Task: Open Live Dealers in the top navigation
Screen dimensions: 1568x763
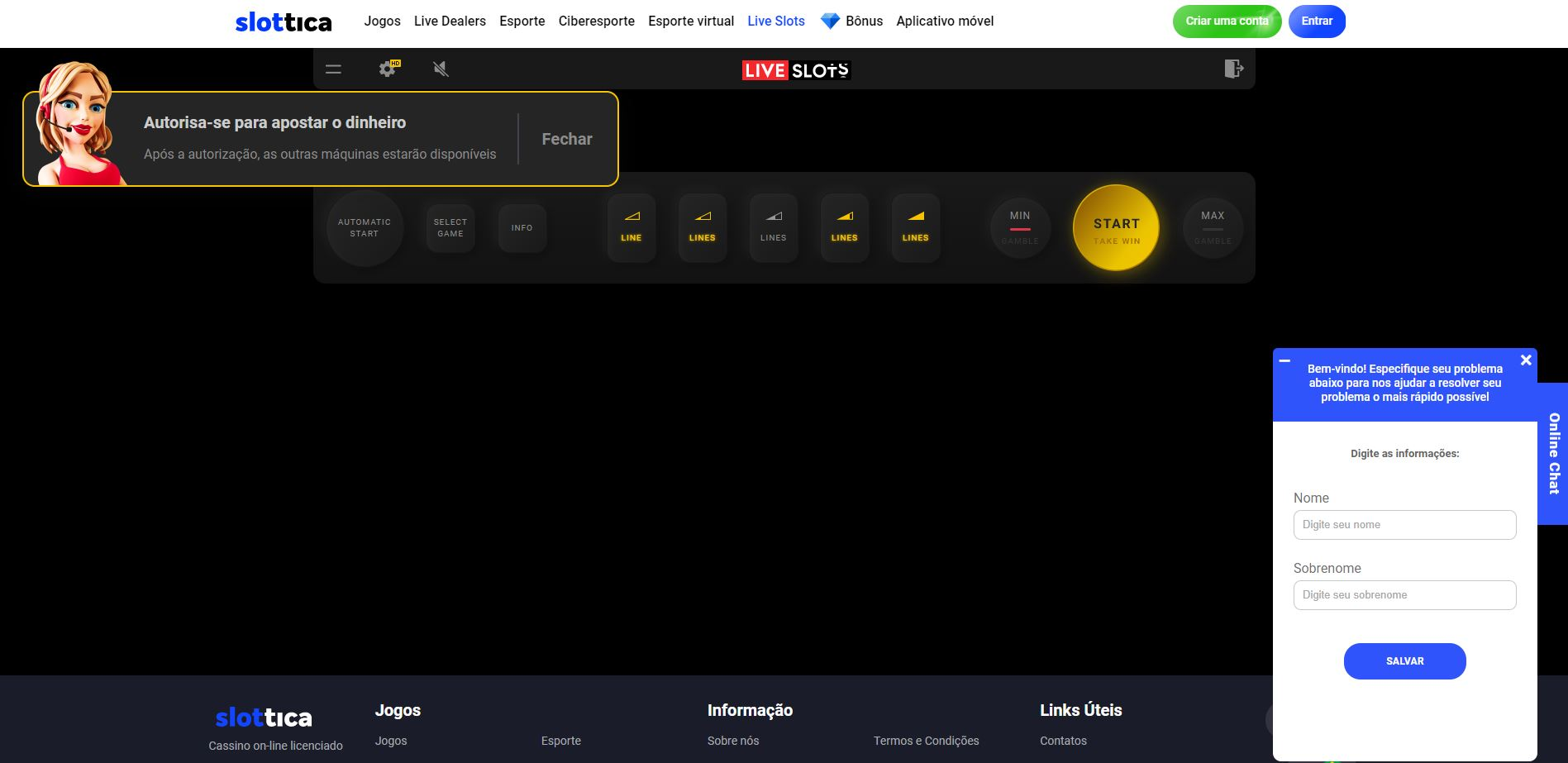Action: [x=450, y=21]
